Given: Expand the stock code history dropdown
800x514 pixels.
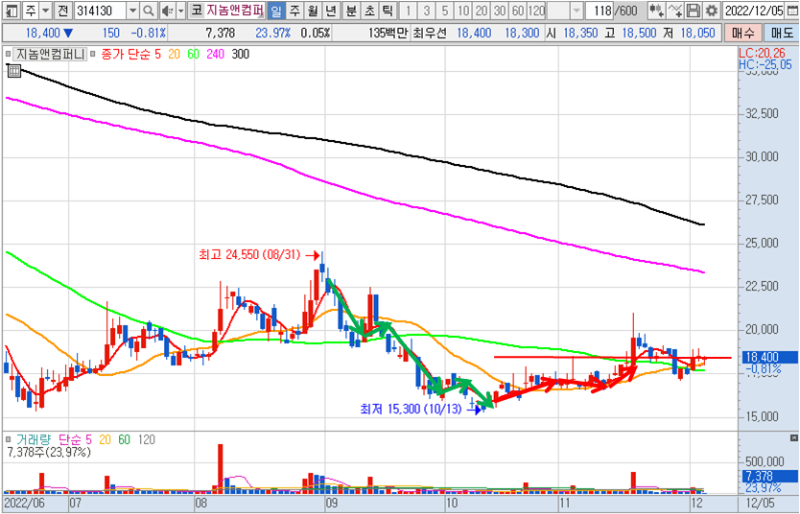Looking at the screenshot, I should coord(133,10).
